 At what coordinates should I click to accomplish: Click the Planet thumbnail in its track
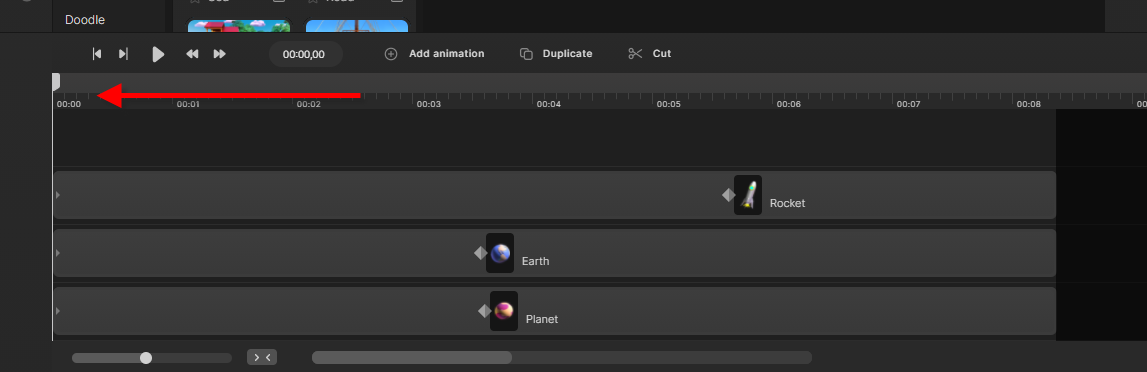(x=504, y=311)
